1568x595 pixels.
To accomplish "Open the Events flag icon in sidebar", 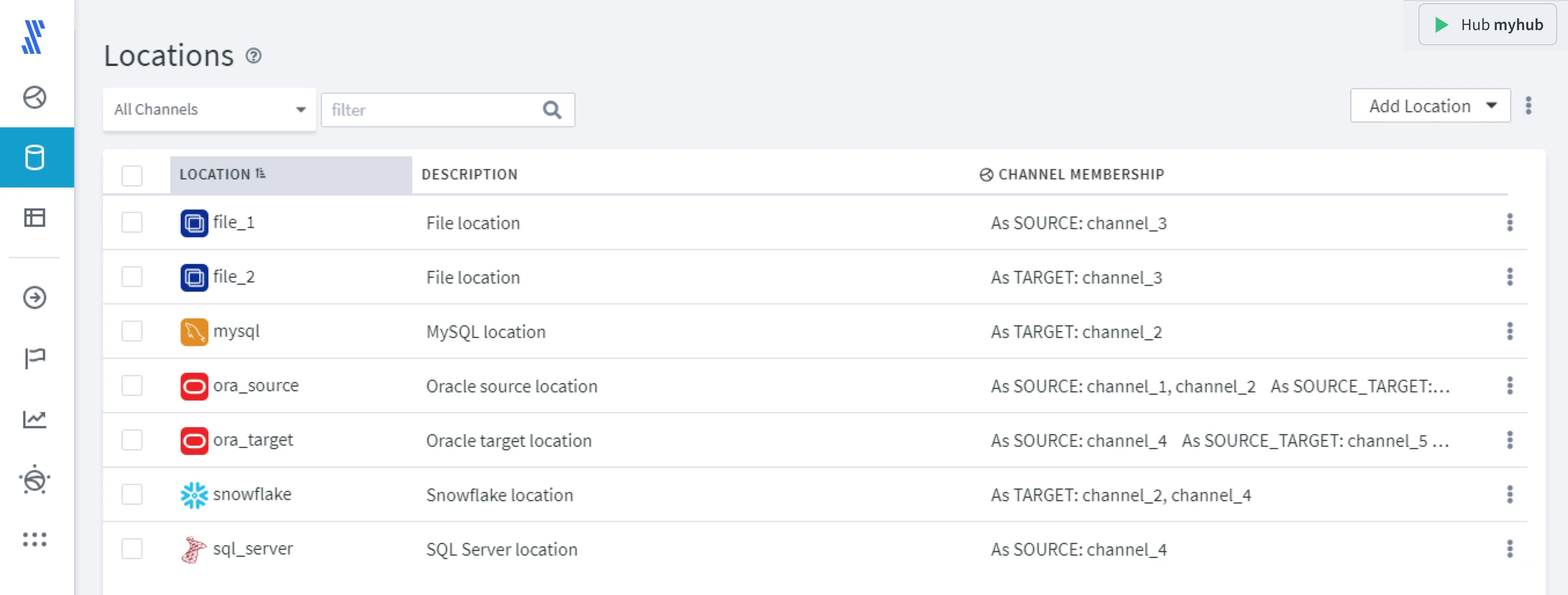I will [x=36, y=358].
